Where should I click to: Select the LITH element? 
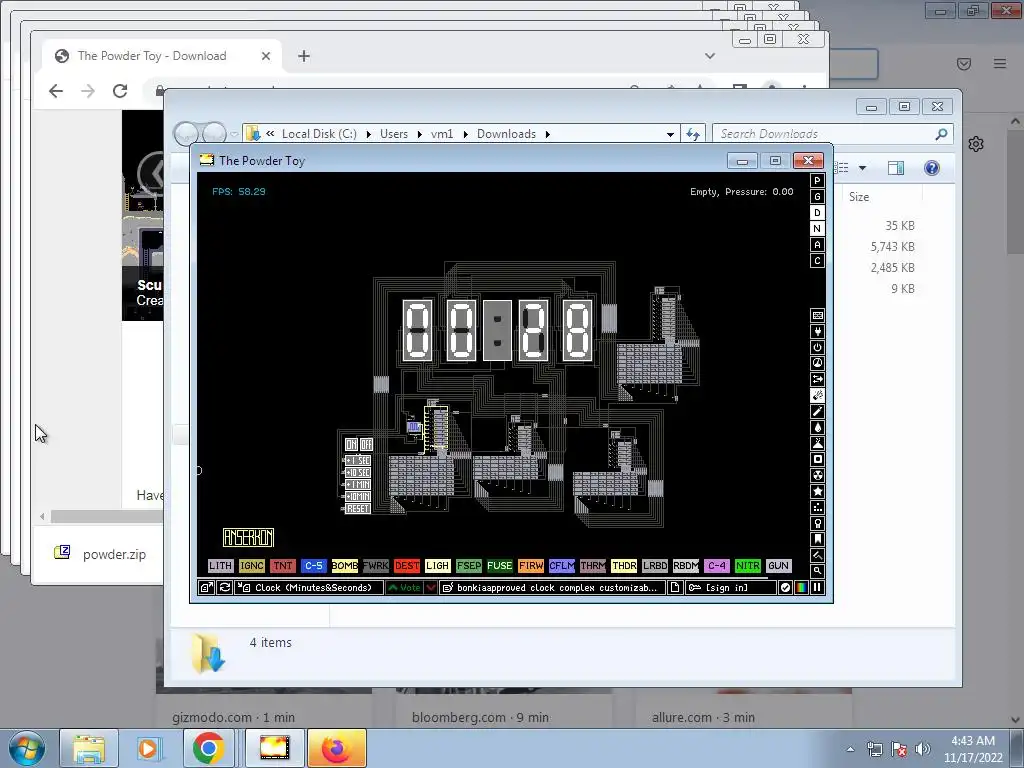click(x=220, y=566)
